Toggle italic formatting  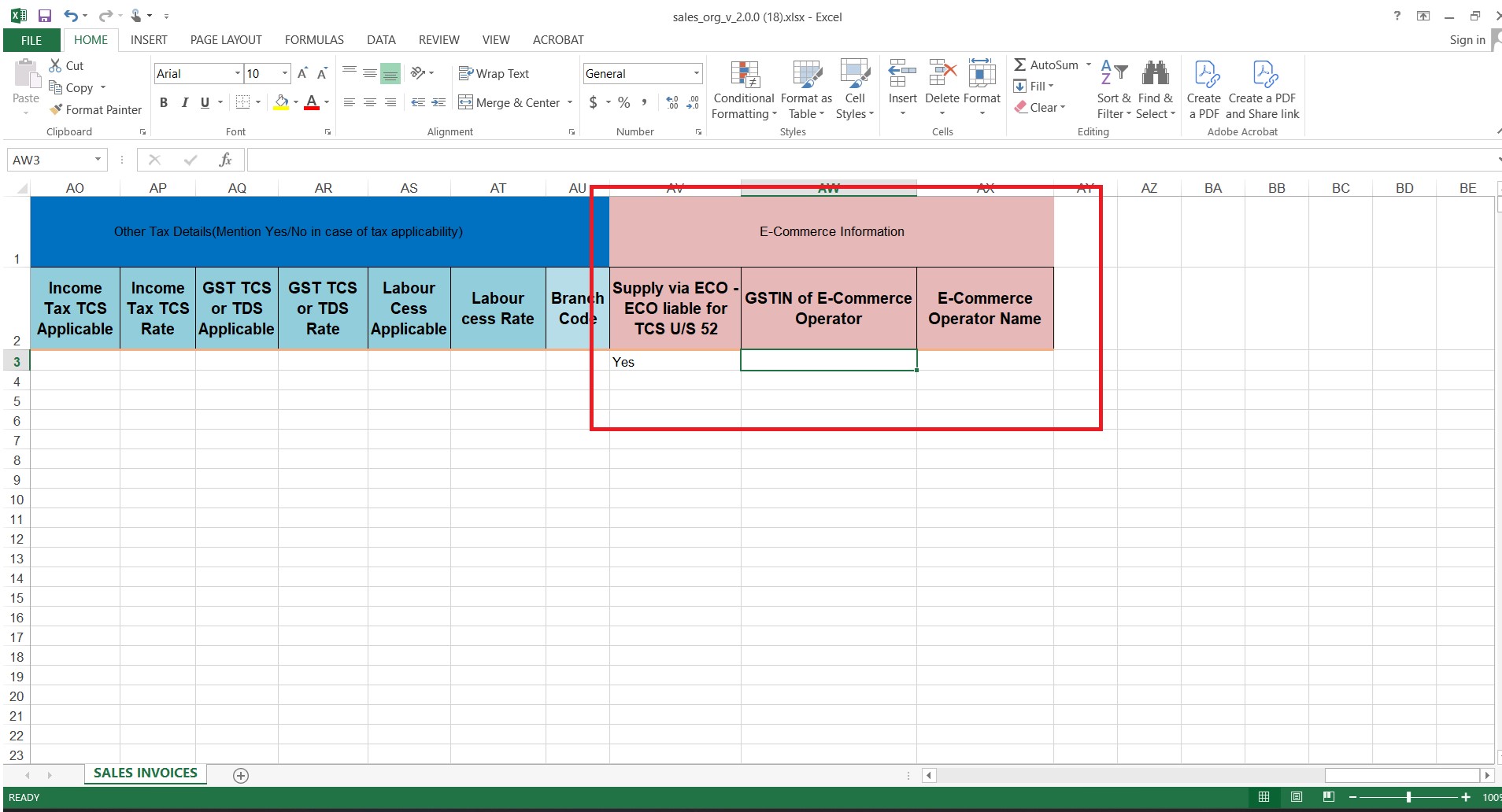pos(184,102)
